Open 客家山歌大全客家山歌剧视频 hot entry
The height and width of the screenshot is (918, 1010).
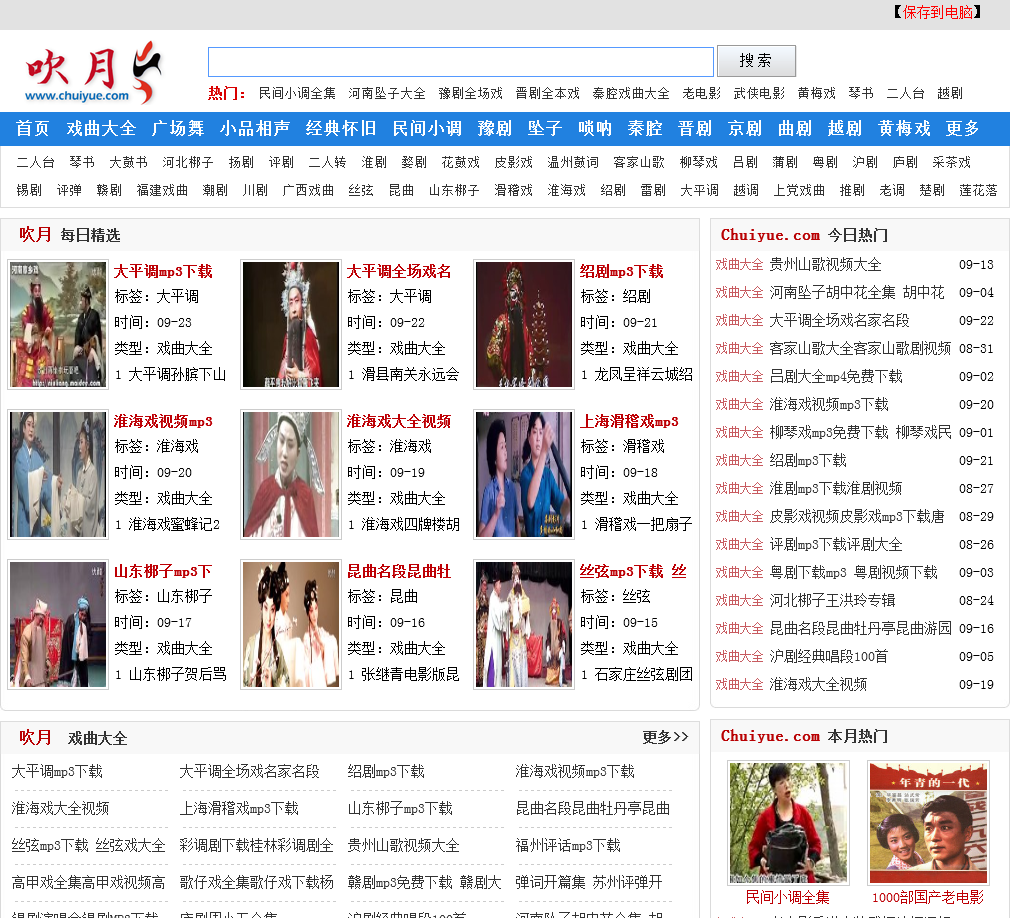(860, 349)
